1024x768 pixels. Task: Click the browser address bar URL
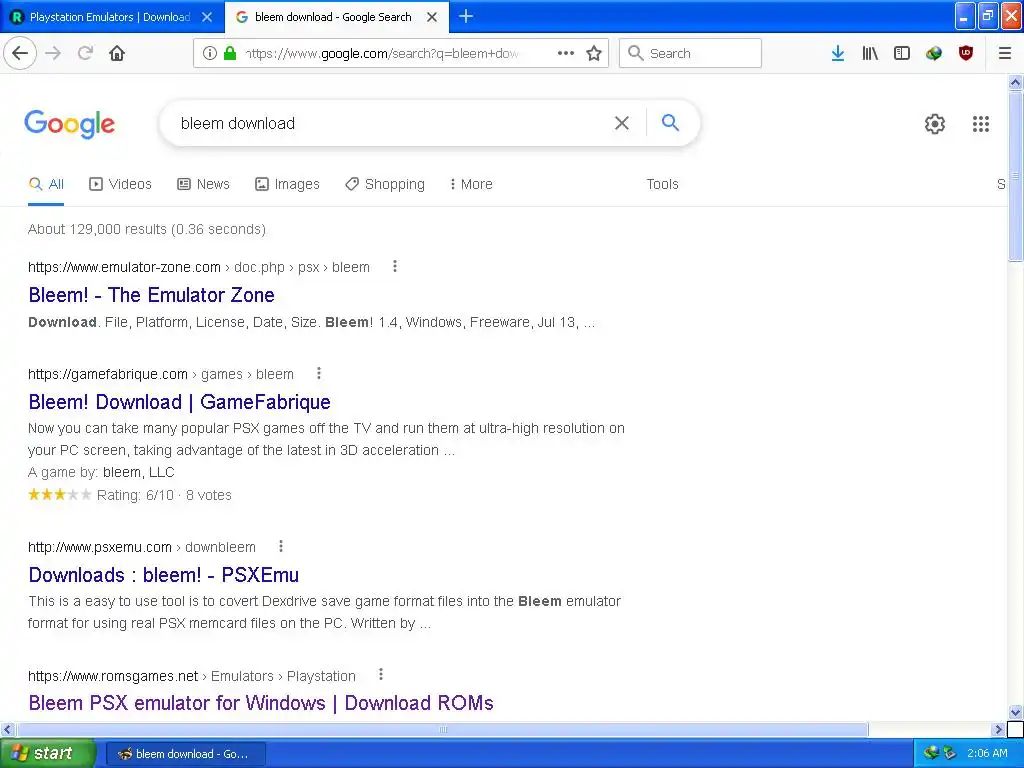coord(382,54)
